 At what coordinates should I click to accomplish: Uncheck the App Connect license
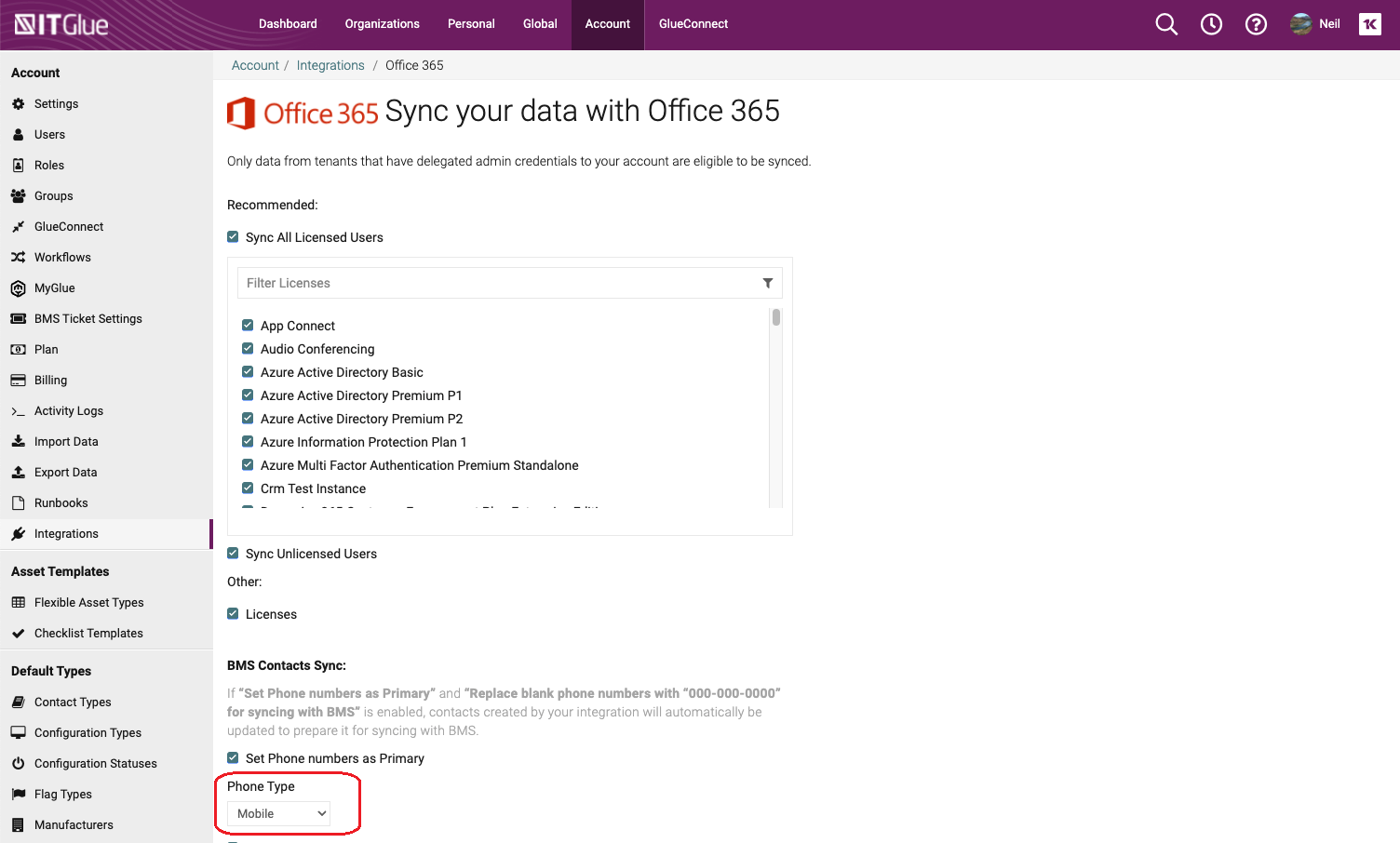click(248, 326)
